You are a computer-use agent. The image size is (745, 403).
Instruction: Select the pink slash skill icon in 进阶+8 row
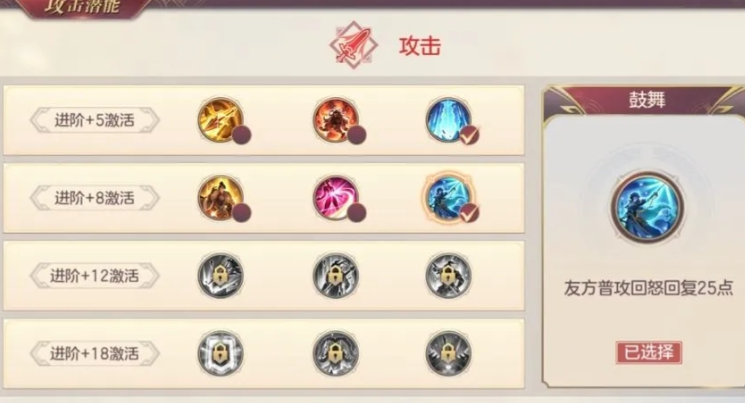(335, 198)
